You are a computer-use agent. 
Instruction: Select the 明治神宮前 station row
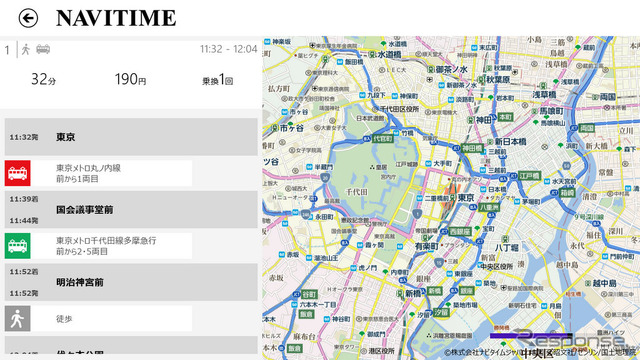(131, 282)
